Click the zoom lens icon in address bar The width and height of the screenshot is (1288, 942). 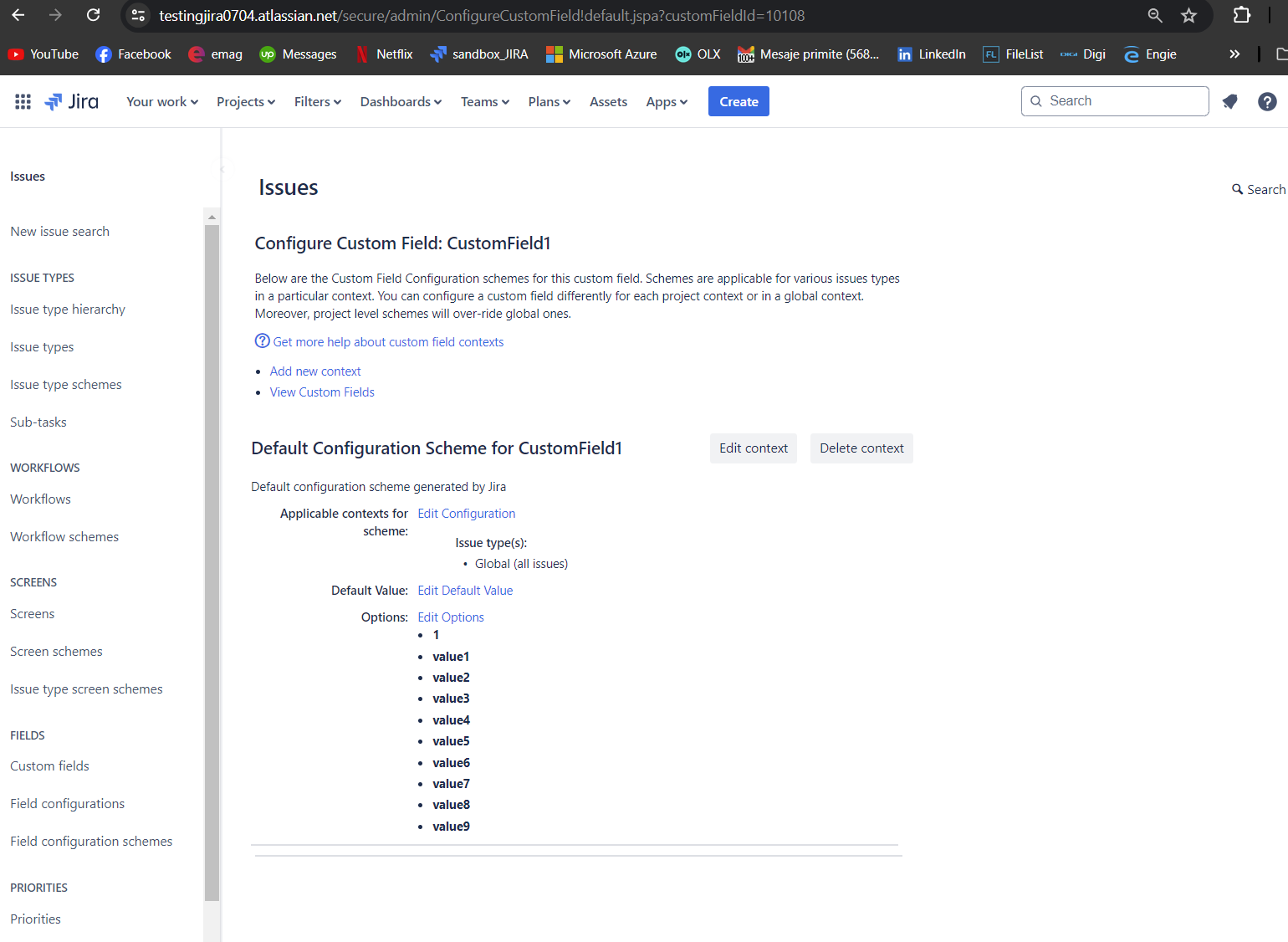(x=1154, y=15)
